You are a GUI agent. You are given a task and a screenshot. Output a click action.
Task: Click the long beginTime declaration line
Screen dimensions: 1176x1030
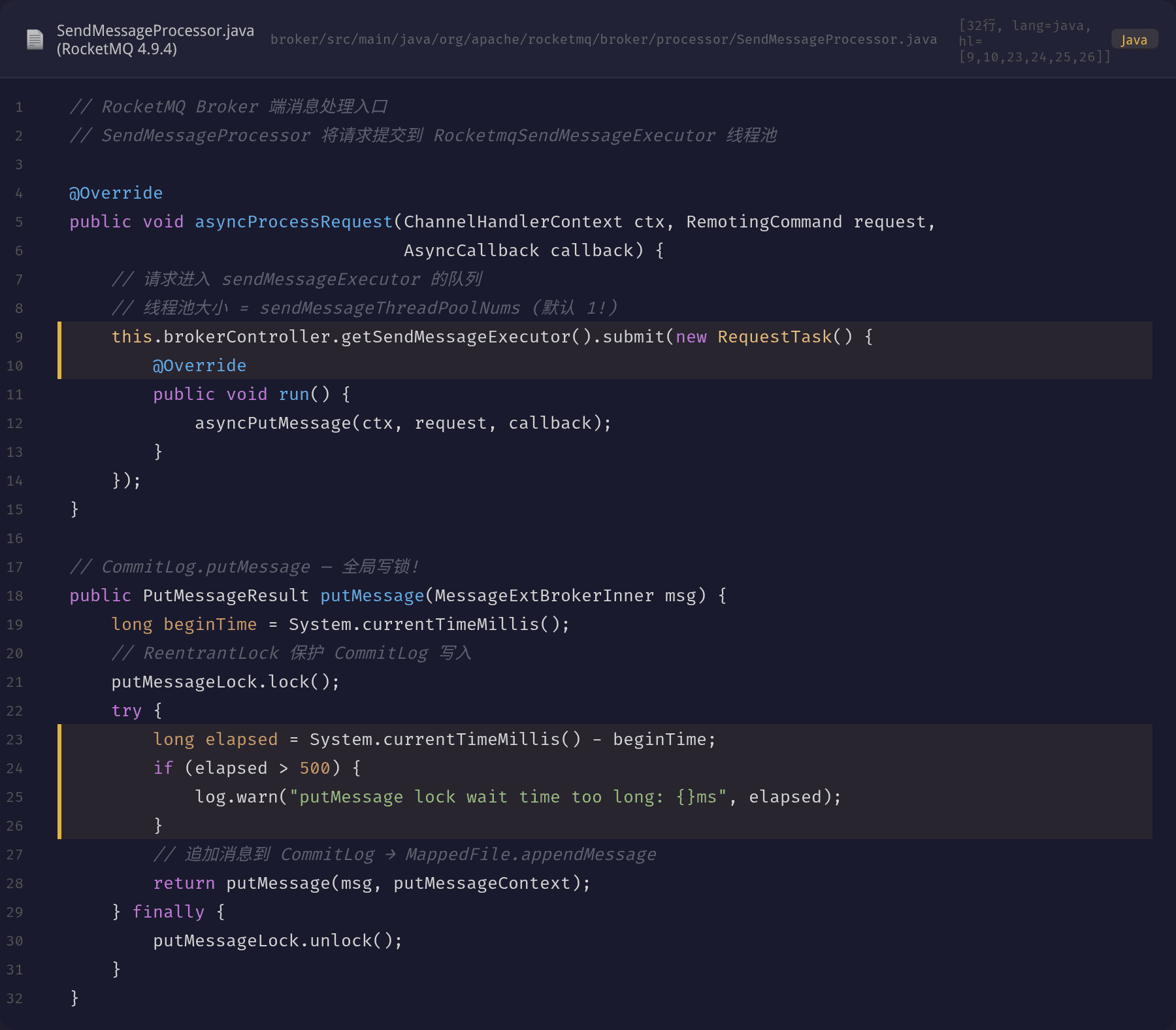[340, 625]
